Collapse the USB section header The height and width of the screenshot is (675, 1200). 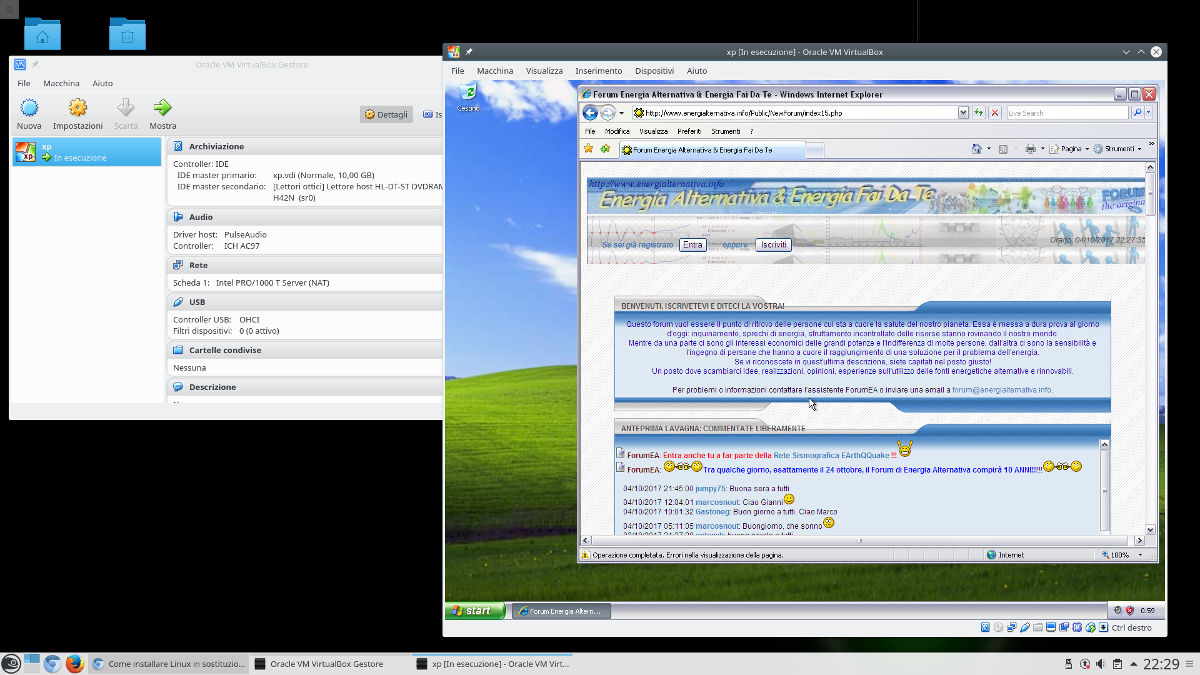[305, 301]
